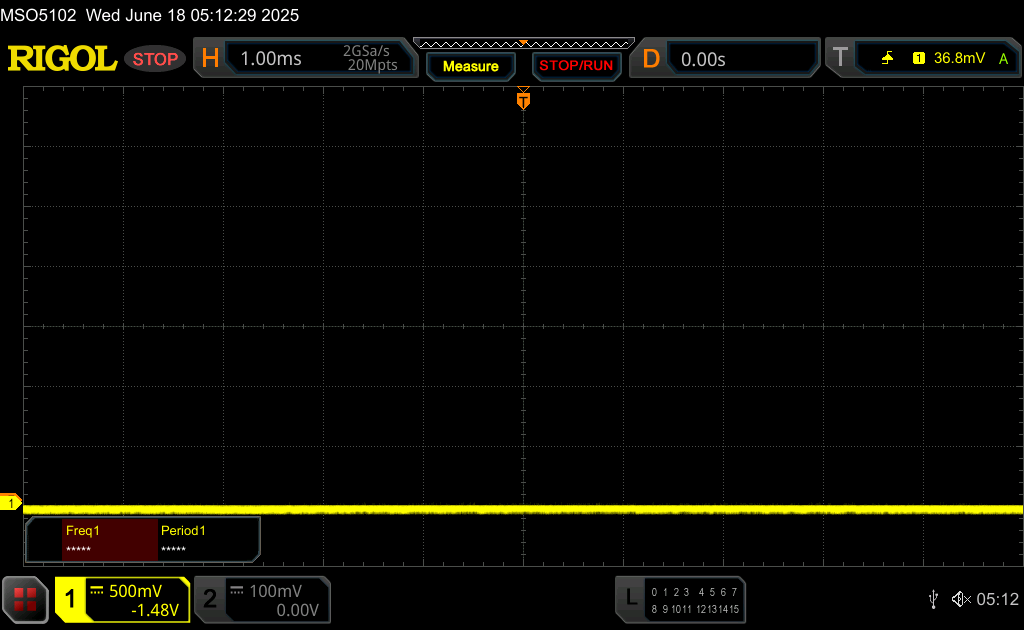Click channel 2 100mV vertical scale
Image resolution: width=1024 pixels, height=630 pixels.
(276, 591)
